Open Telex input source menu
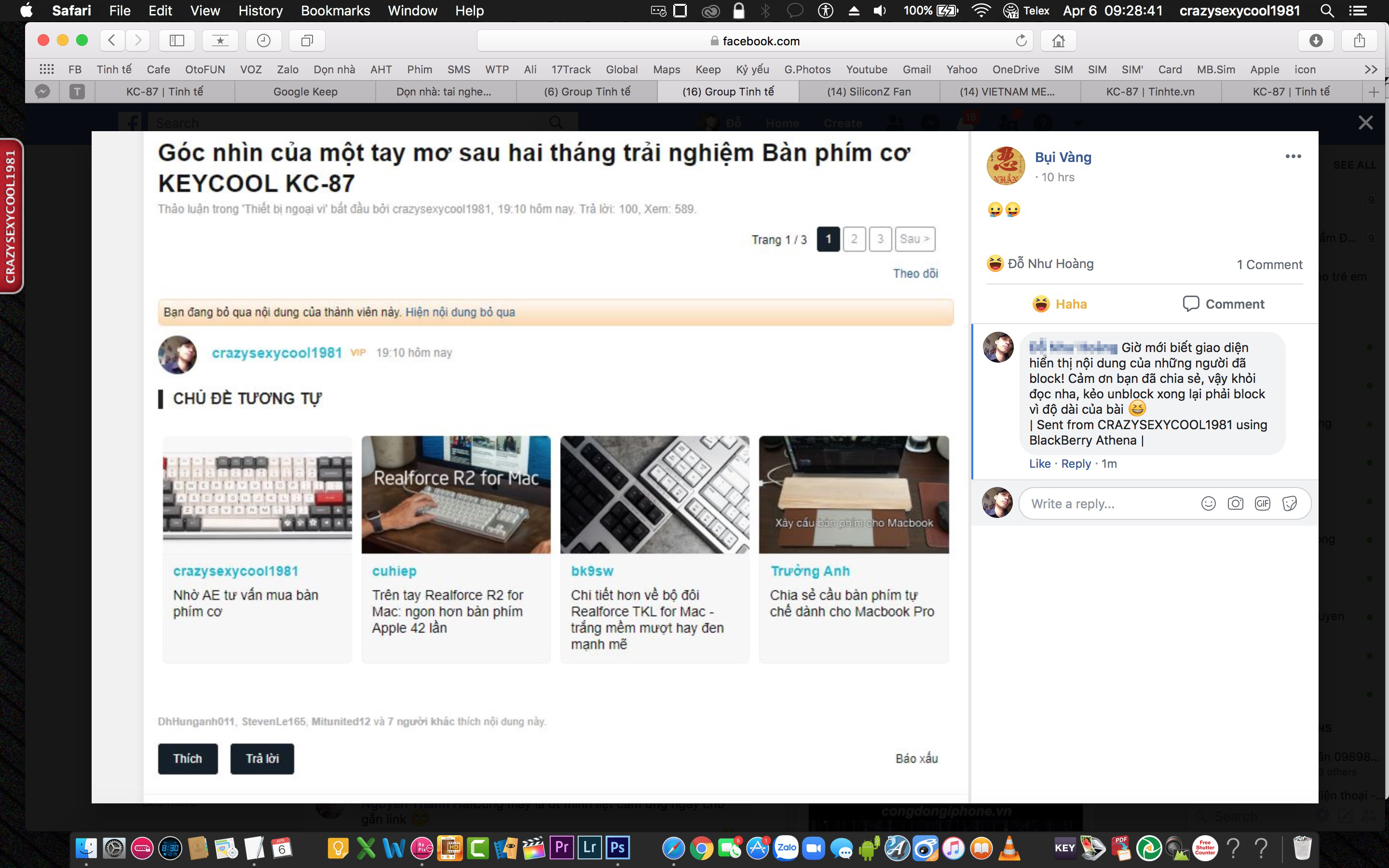This screenshot has width=1389, height=868. coord(1027,10)
